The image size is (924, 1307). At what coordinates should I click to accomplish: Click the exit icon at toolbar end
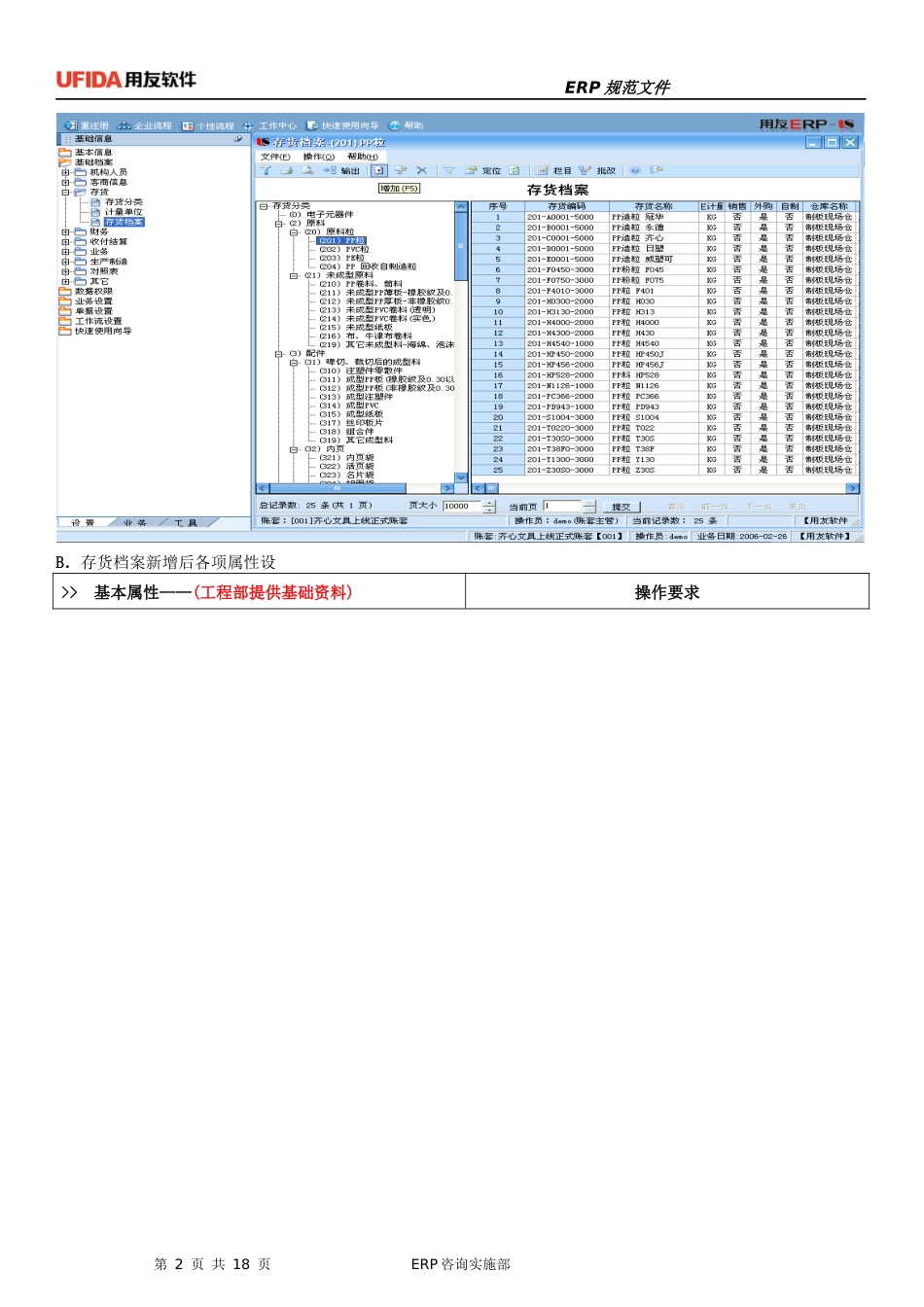coord(657,170)
